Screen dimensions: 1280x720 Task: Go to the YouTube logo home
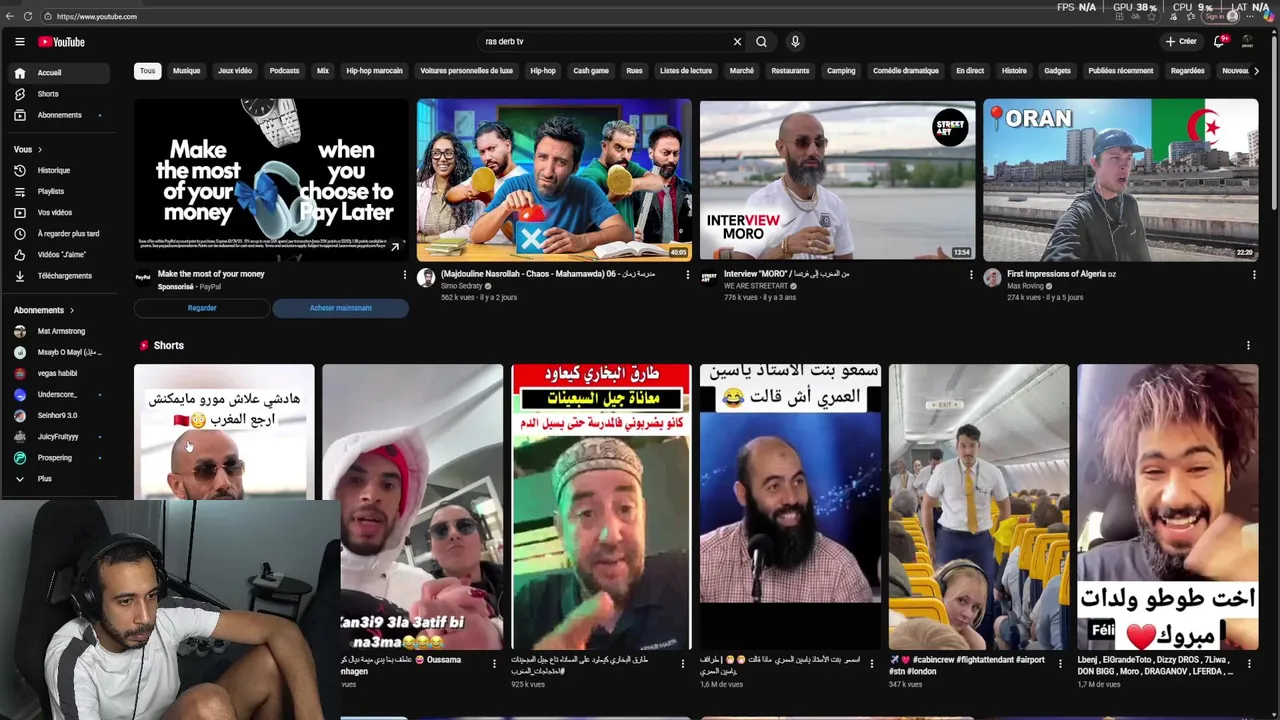pos(61,42)
